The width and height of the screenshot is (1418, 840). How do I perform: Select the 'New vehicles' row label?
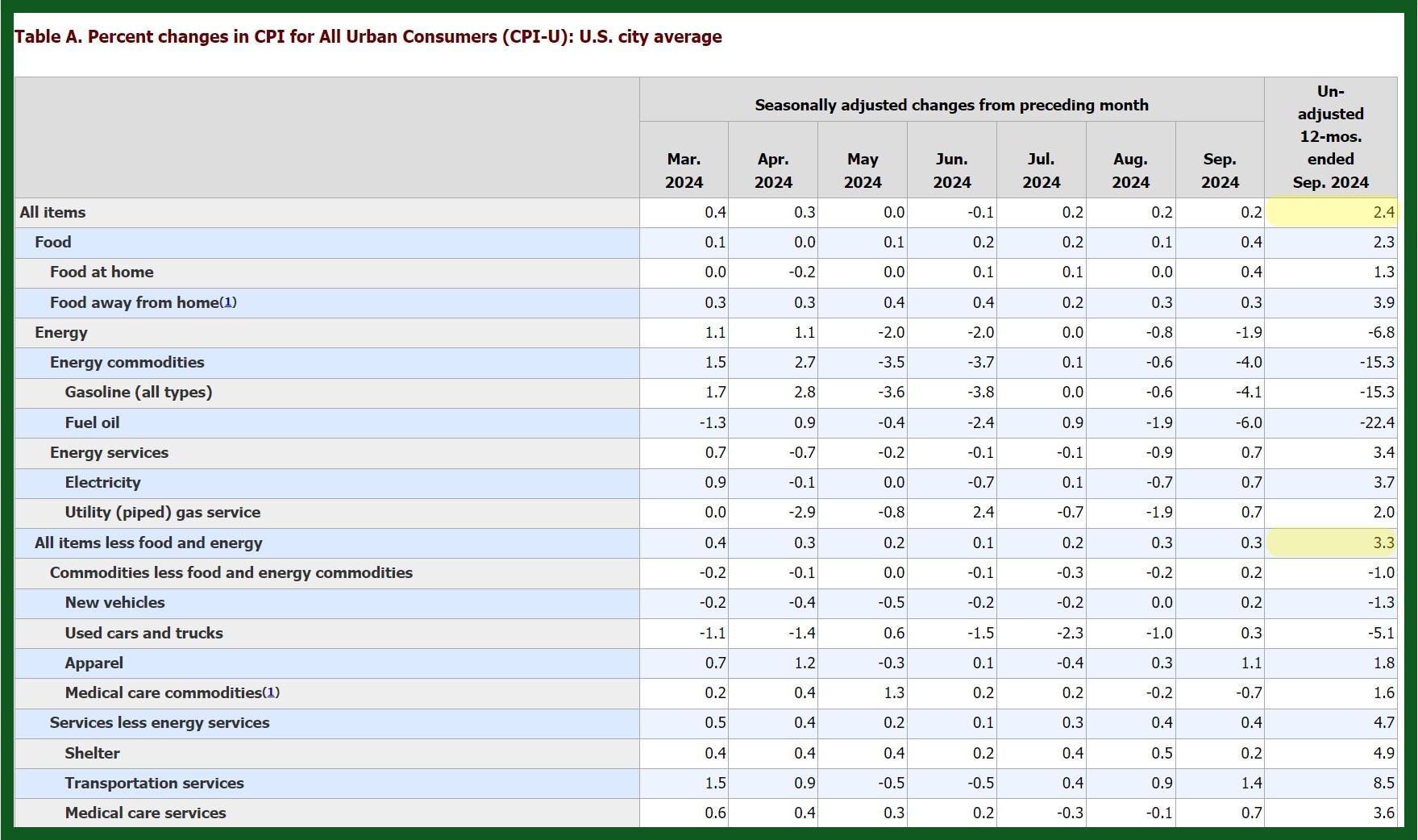click(115, 602)
